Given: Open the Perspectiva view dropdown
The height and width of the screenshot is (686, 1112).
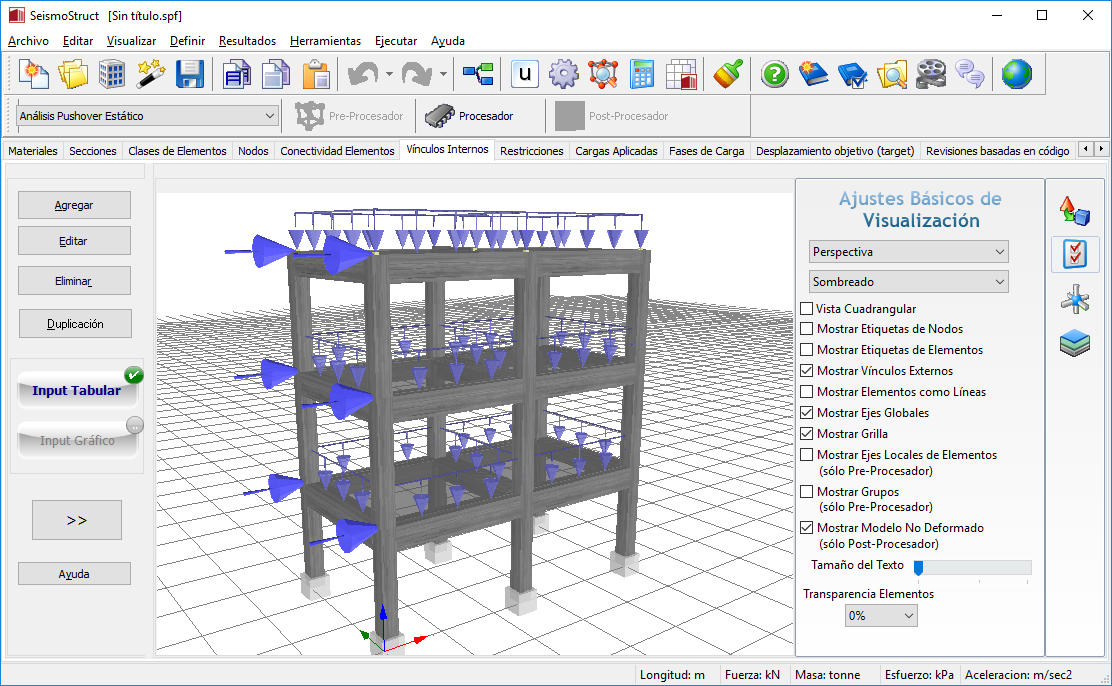Looking at the screenshot, I should pos(908,252).
